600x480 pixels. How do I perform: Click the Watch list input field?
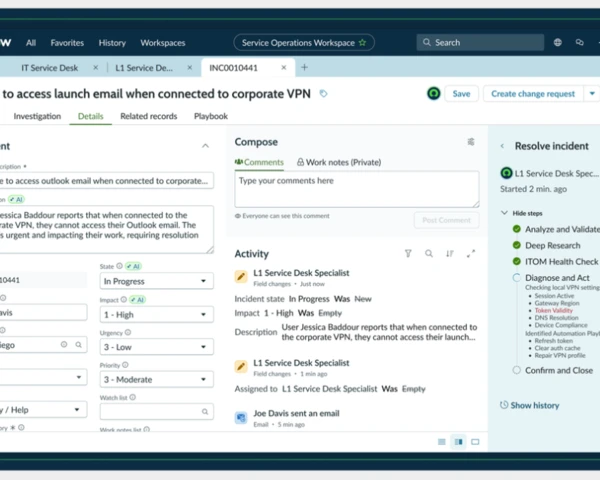click(157, 411)
